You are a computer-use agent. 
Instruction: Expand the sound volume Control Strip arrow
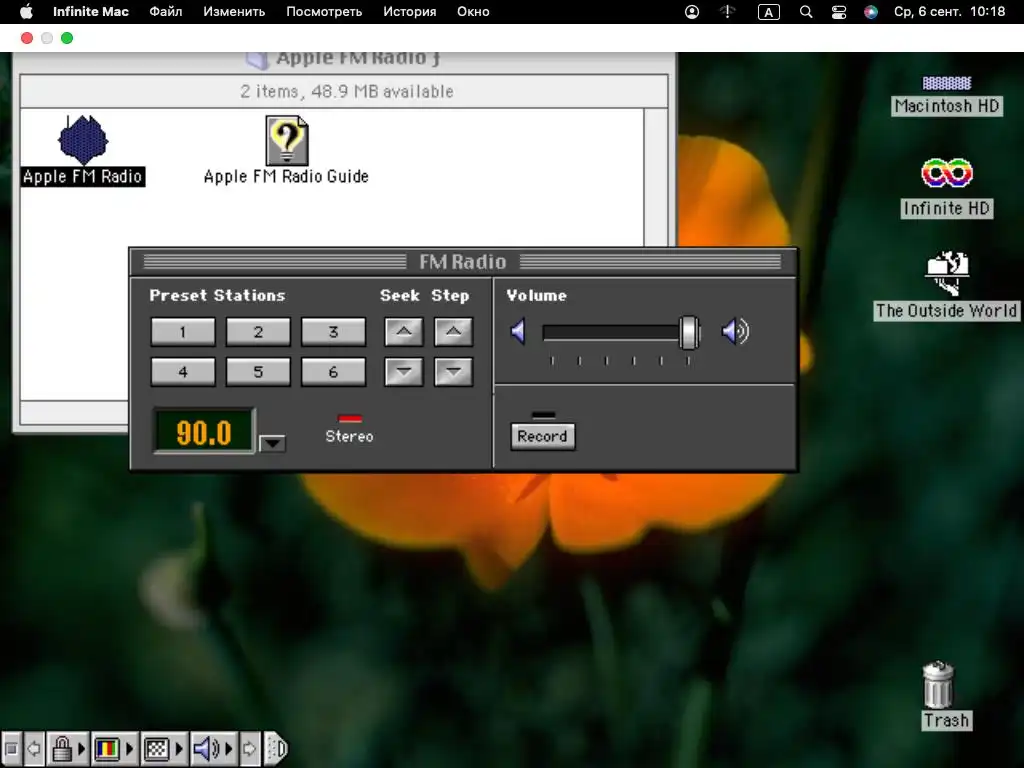229,748
